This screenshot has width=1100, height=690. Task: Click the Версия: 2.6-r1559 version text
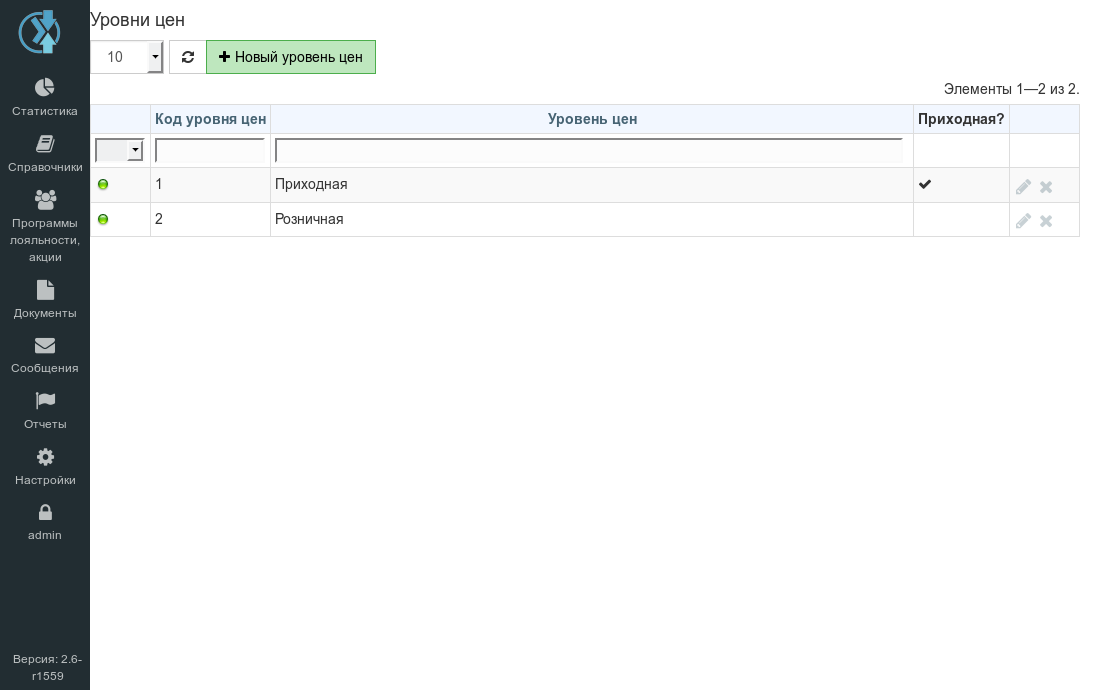coord(47,668)
